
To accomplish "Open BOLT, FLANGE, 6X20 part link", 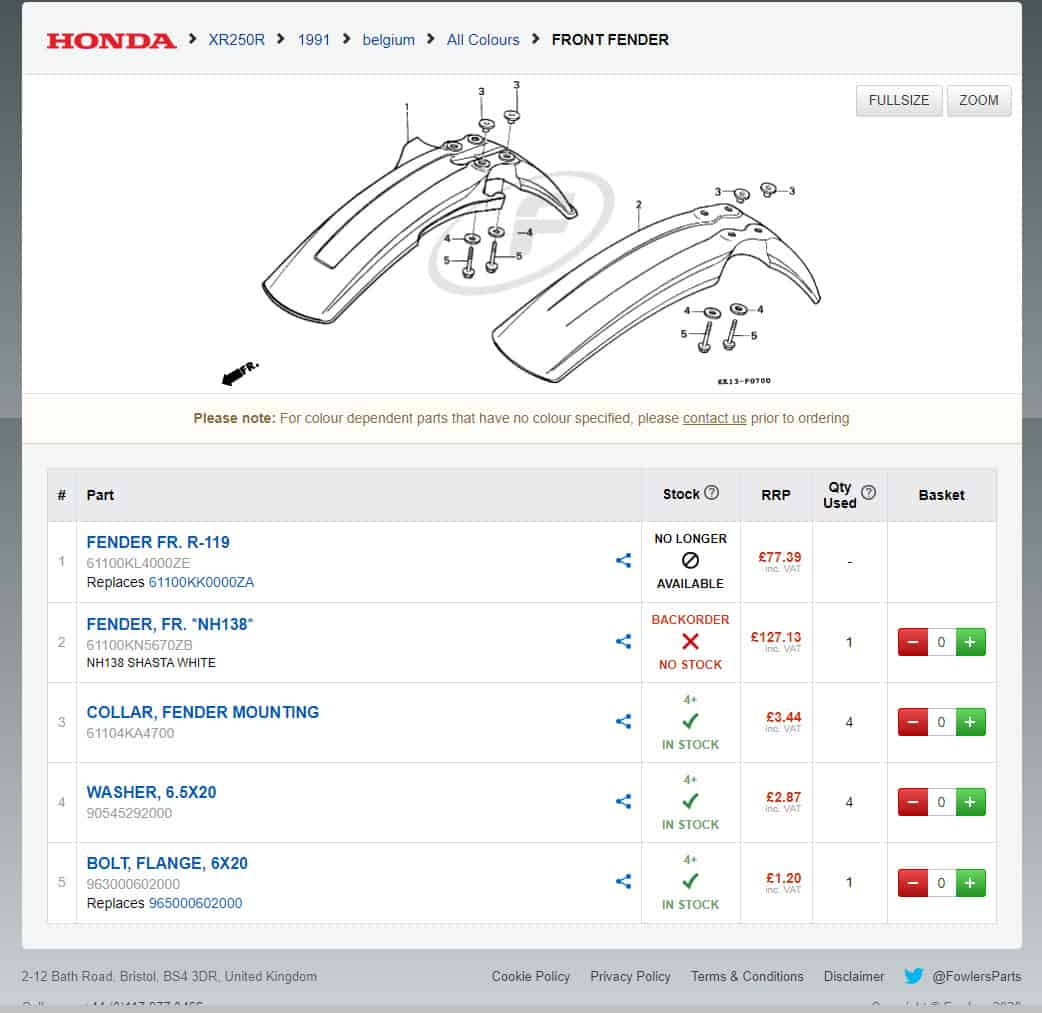I will pyautogui.click(x=167, y=863).
